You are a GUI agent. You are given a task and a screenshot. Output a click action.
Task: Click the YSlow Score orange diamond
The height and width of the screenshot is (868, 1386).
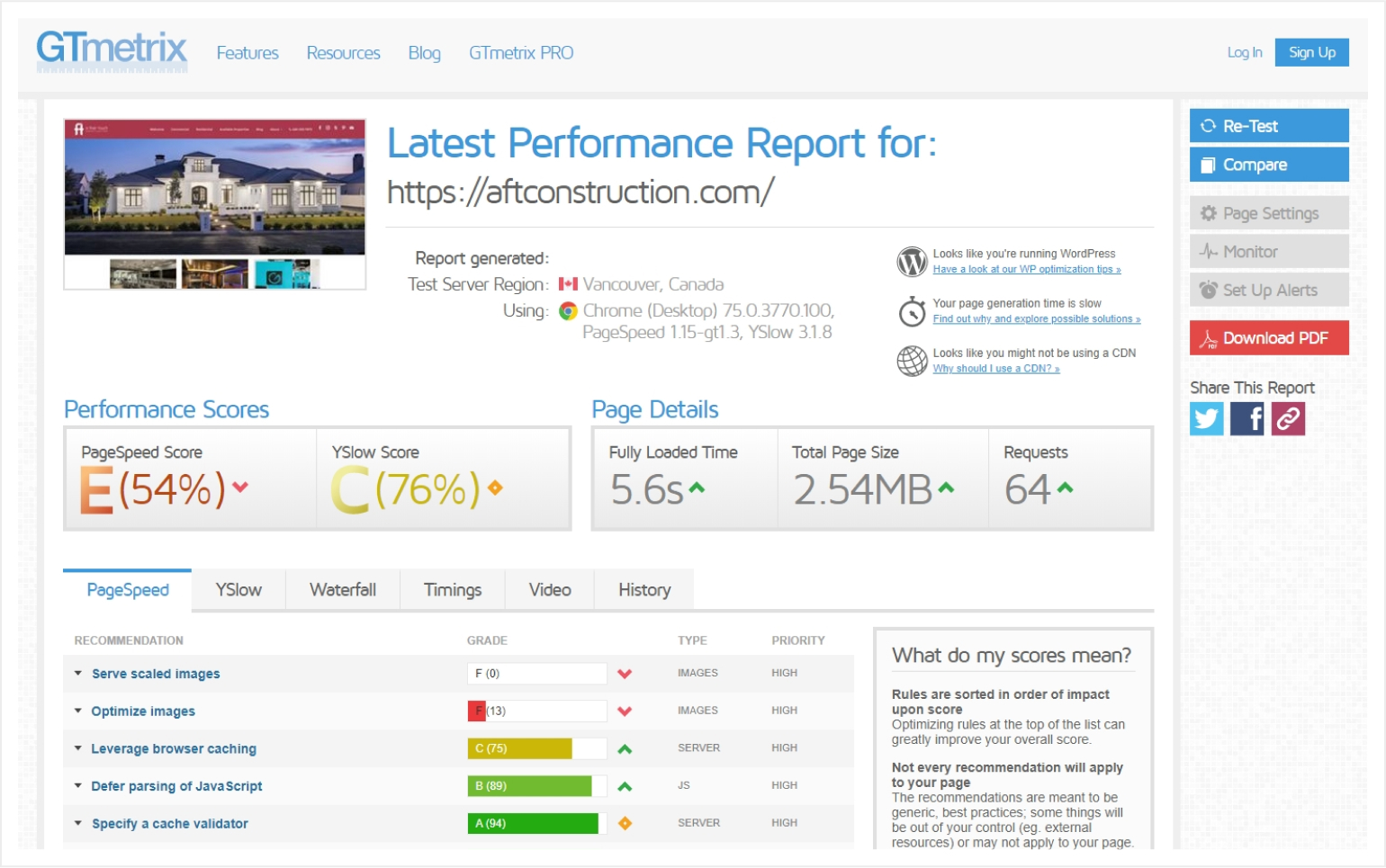tap(495, 488)
